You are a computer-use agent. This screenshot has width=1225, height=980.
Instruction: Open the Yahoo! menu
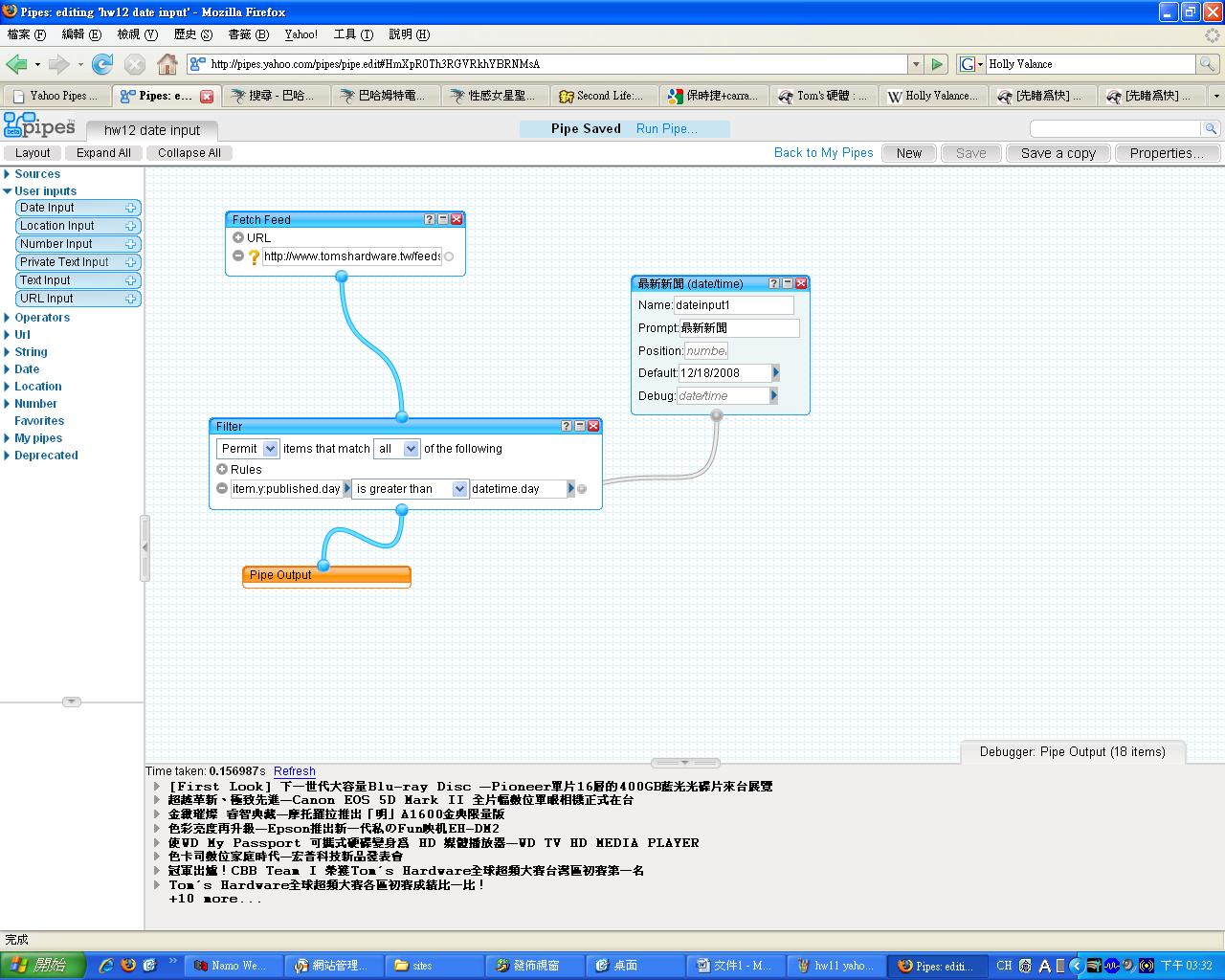pos(301,34)
